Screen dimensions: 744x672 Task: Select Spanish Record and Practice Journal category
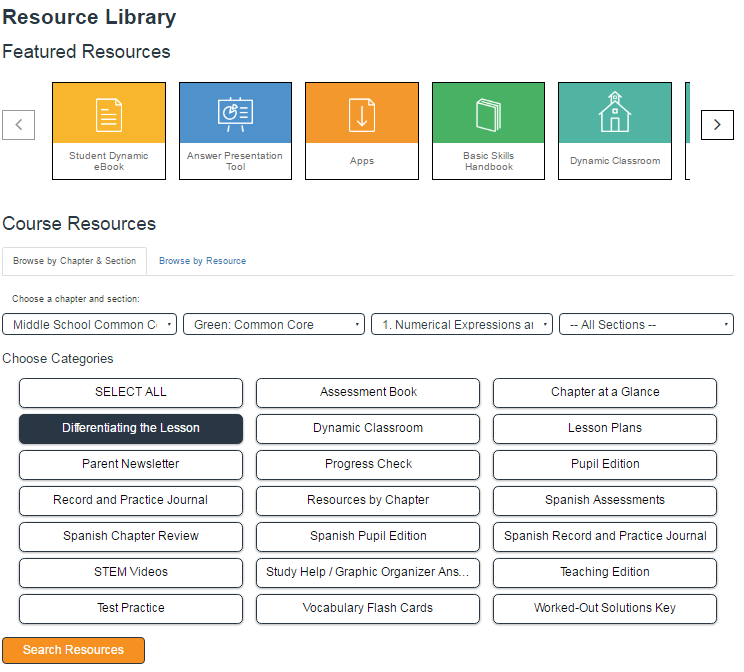click(x=605, y=537)
